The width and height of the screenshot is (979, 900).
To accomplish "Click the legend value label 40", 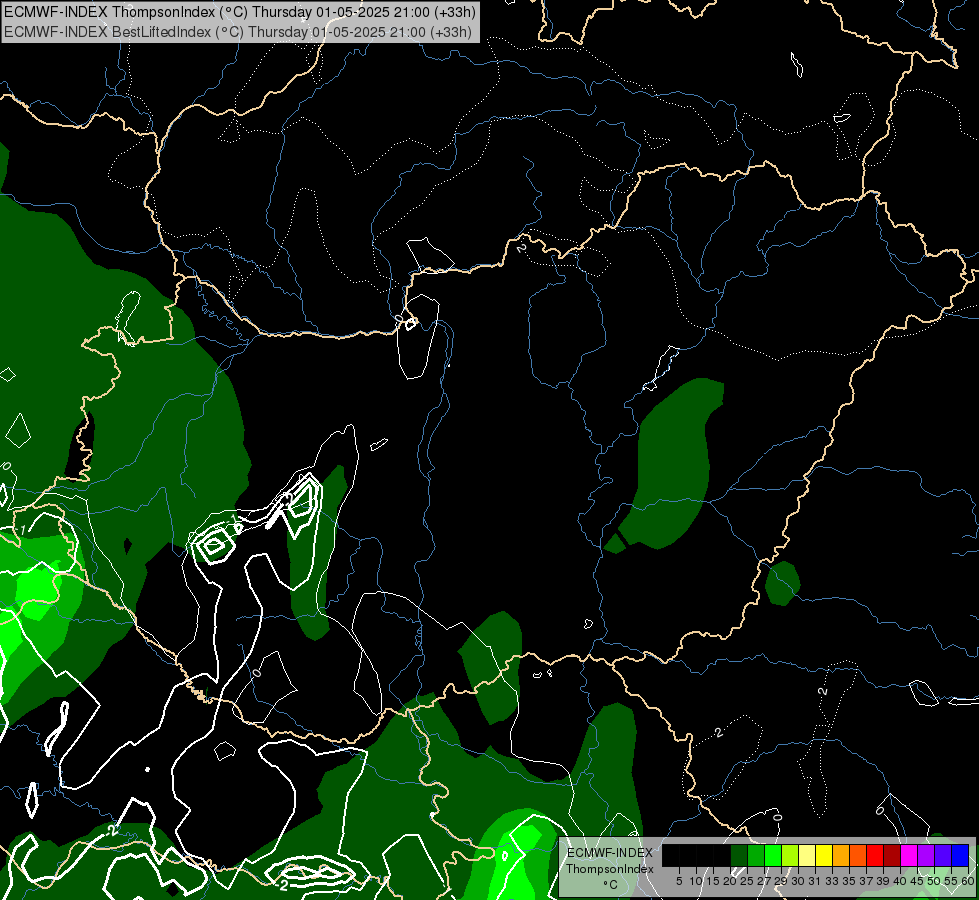I will click(900, 881).
